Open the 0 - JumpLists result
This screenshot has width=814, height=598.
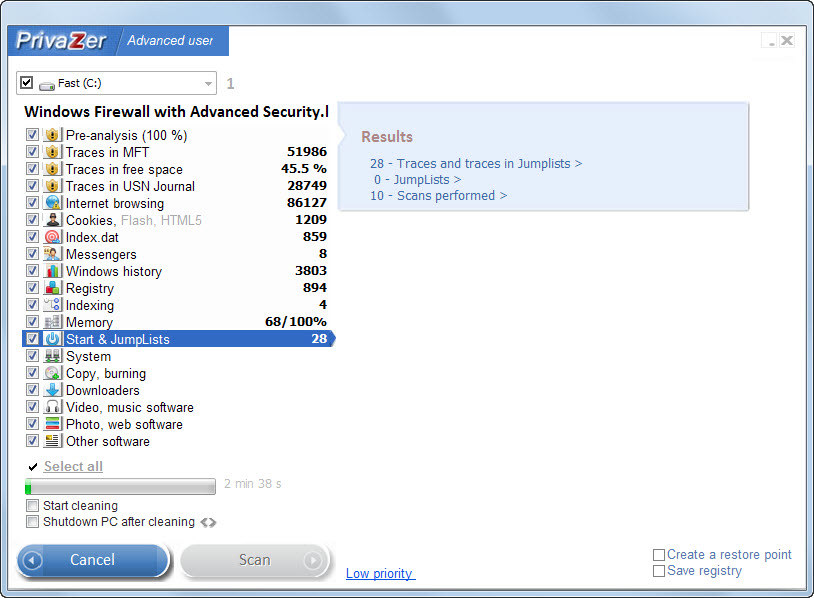(x=417, y=180)
